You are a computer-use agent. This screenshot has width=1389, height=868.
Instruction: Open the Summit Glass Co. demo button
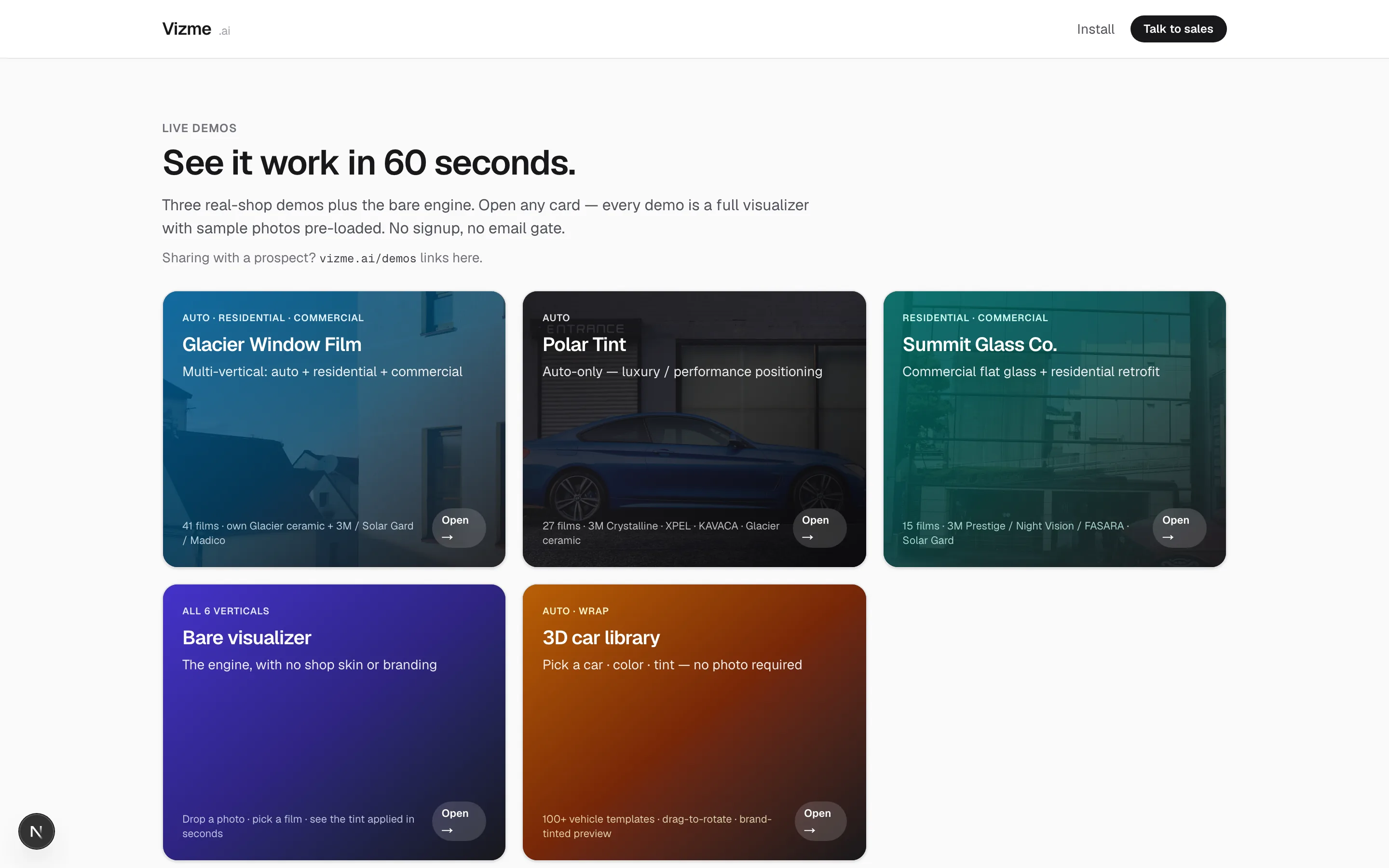coord(1179,528)
